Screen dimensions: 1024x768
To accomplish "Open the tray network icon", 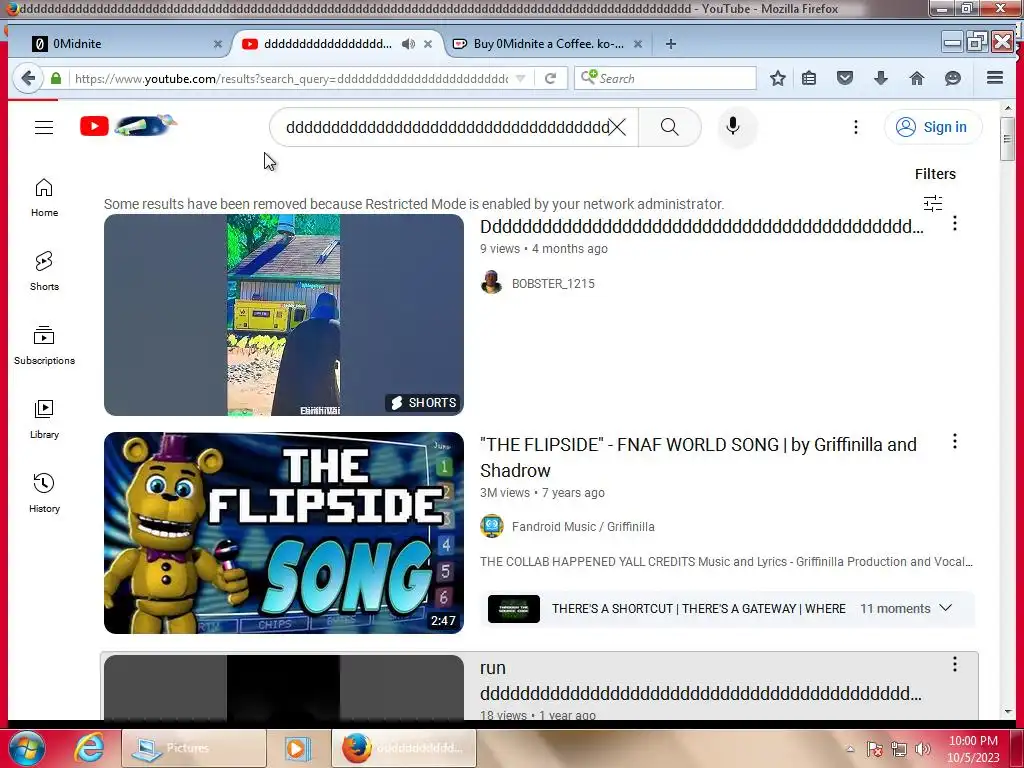I will click(x=899, y=749).
